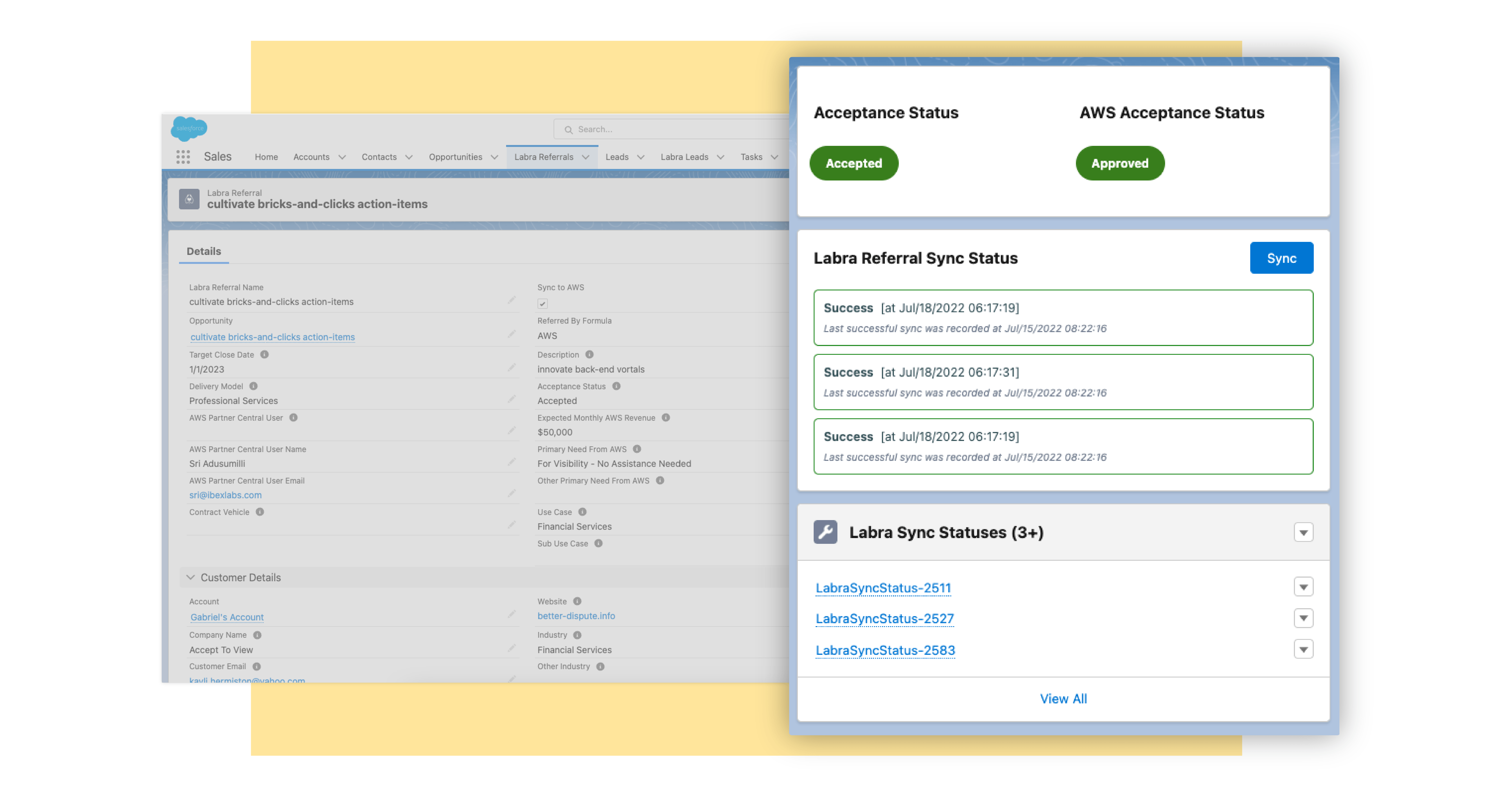Click info icon beside Expected Monthly AWS Revenue
This screenshot has width=1502, height=812.
666,417
